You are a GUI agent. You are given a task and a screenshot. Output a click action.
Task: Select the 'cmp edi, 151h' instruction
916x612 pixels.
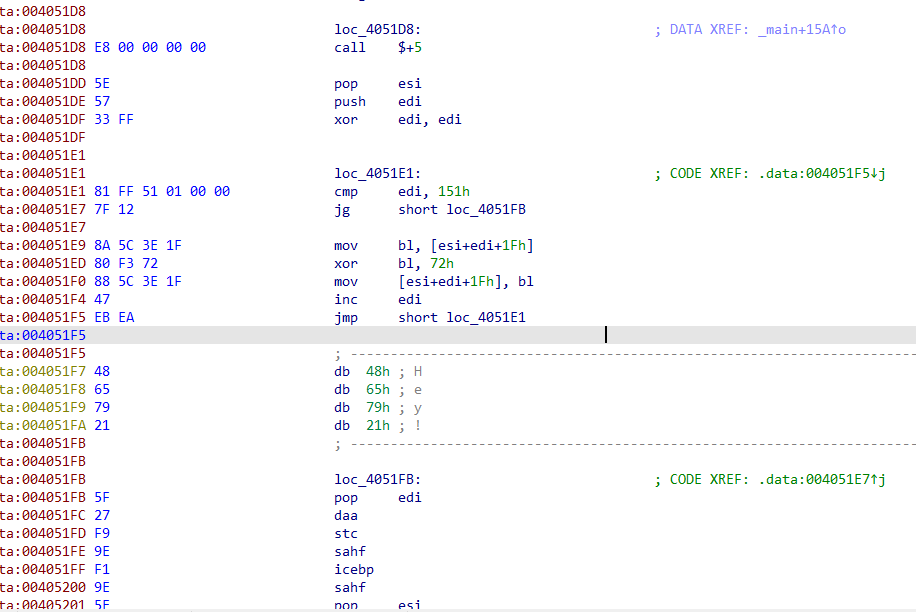click(x=402, y=192)
